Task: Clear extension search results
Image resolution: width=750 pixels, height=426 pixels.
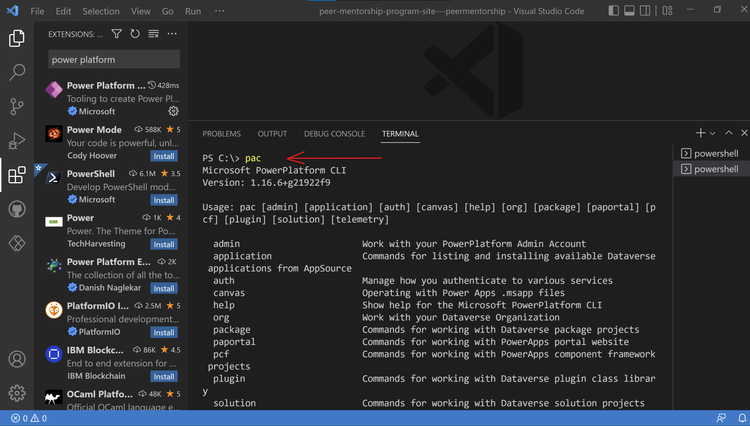Action: [153, 33]
